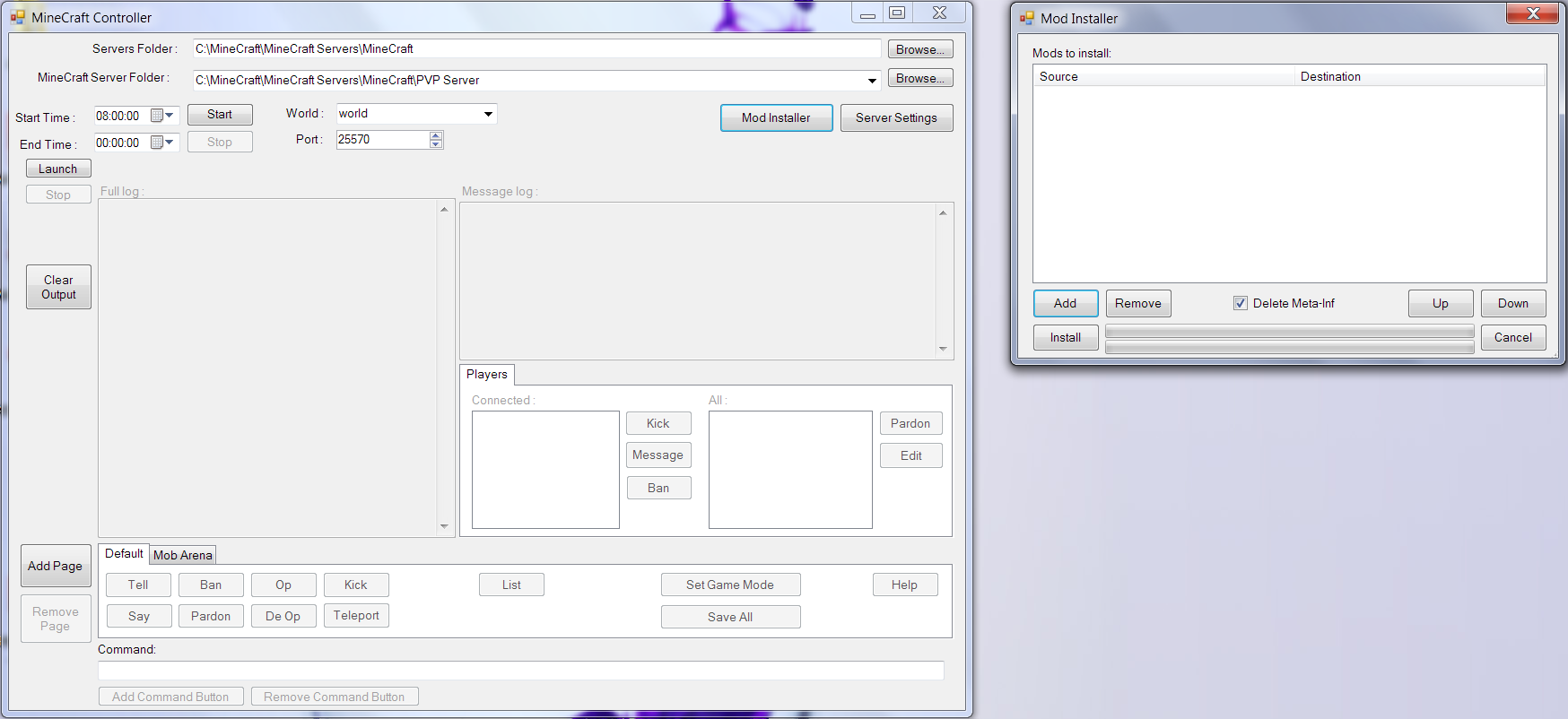Click the Say command button
Screen dimensions: 1568x719
pos(138,616)
